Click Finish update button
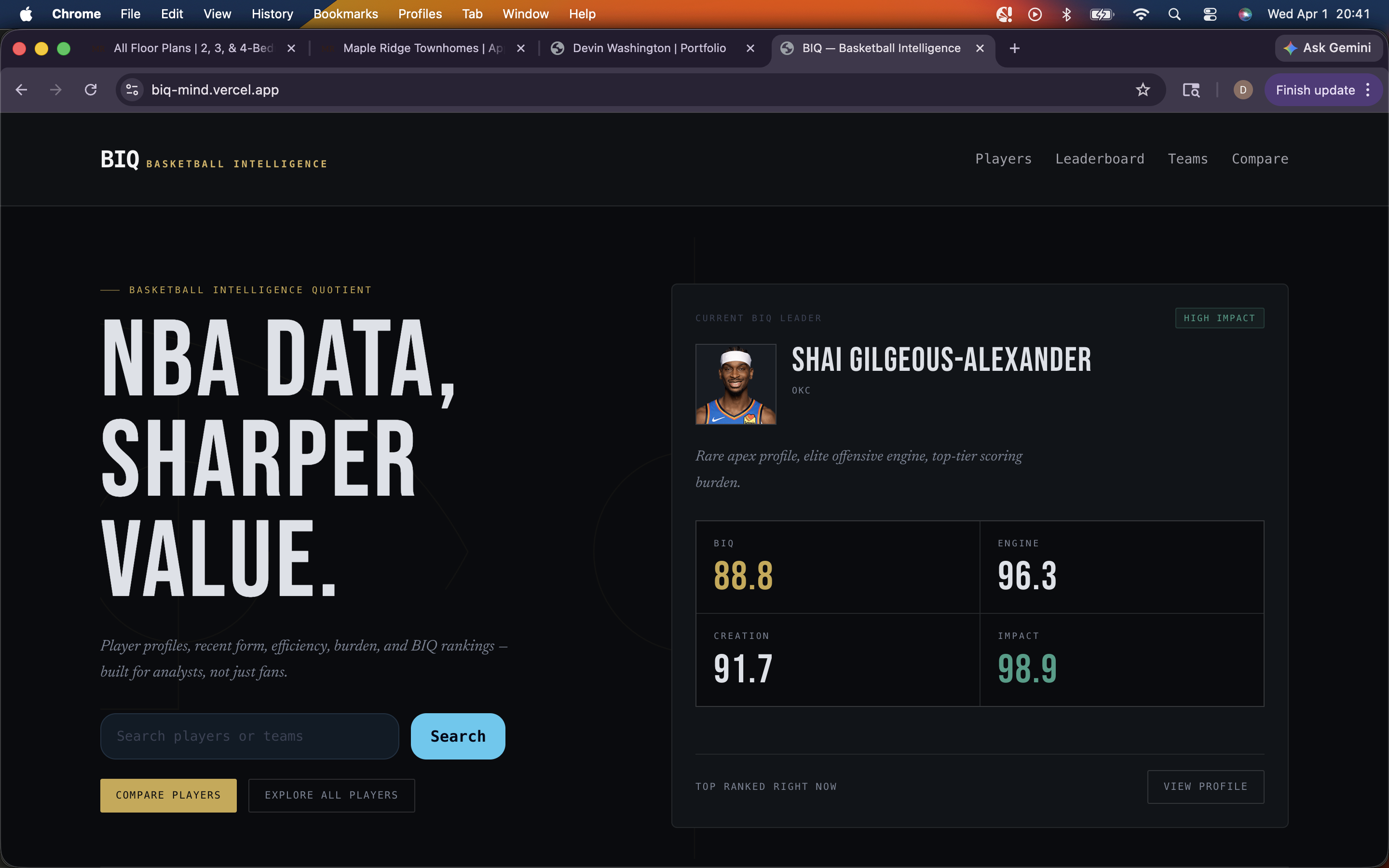The width and height of the screenshot is (1389, 868). click(x=1315, y=90)
